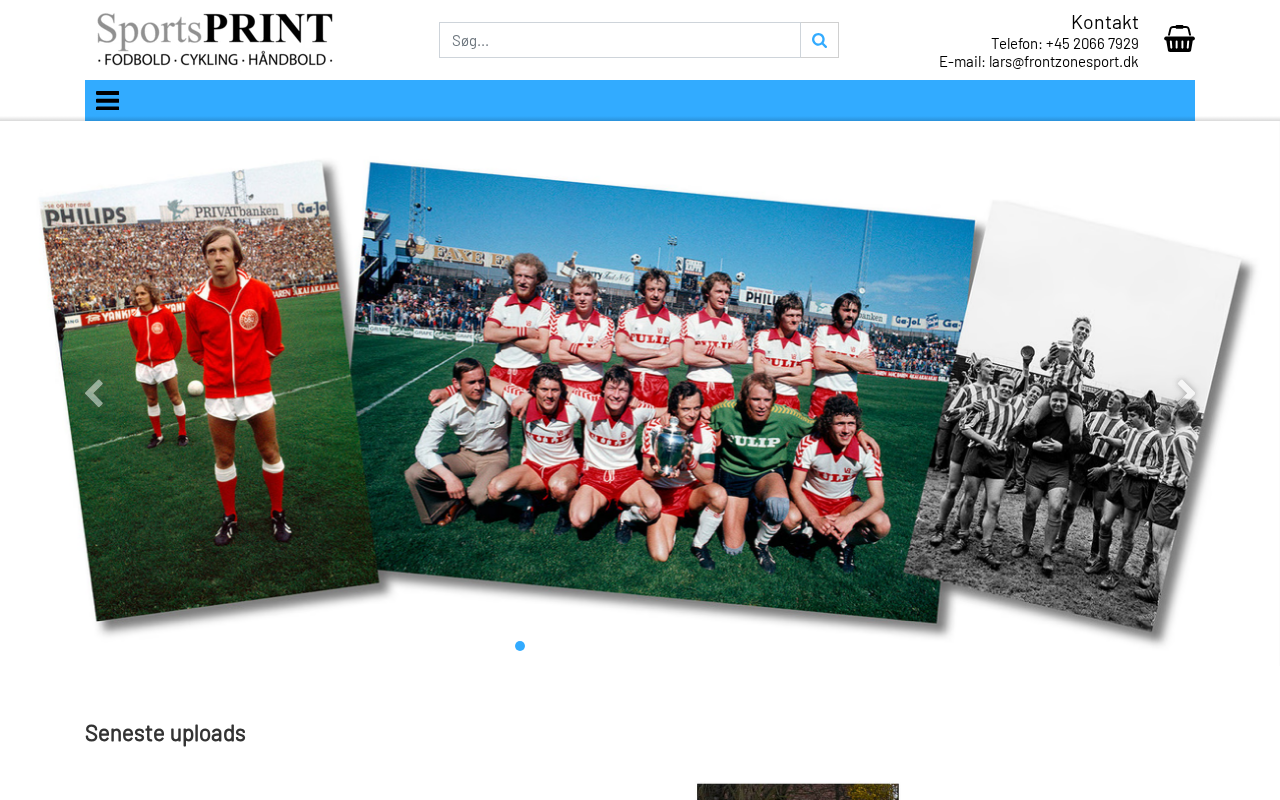Focus the Søg search field
The height and width of the screenshot is (800, 1280).
[x=620, y=40]
